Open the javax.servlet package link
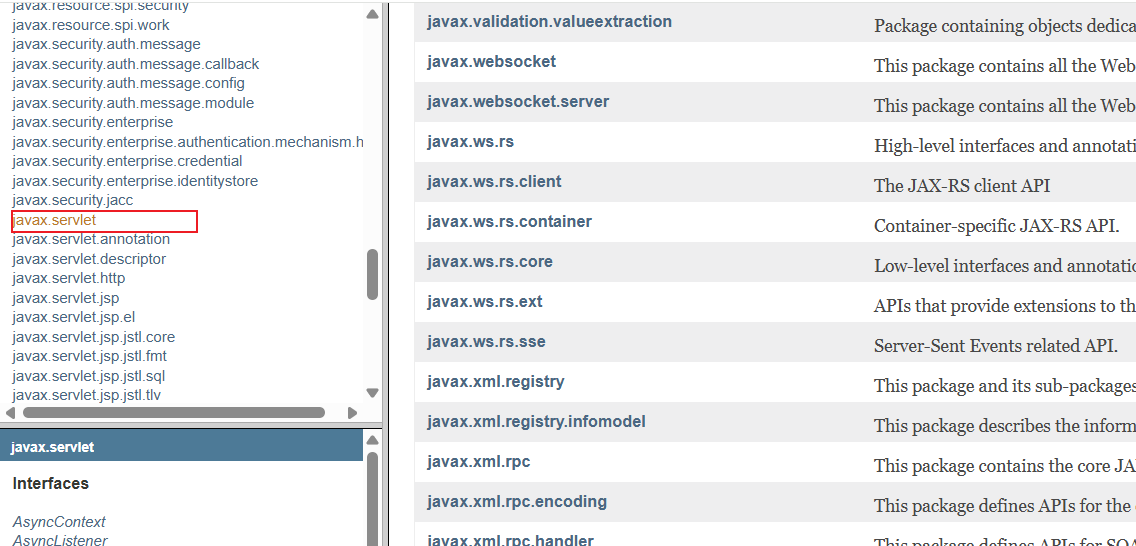This screenshot has height=546, width=1136. point(54,220)
